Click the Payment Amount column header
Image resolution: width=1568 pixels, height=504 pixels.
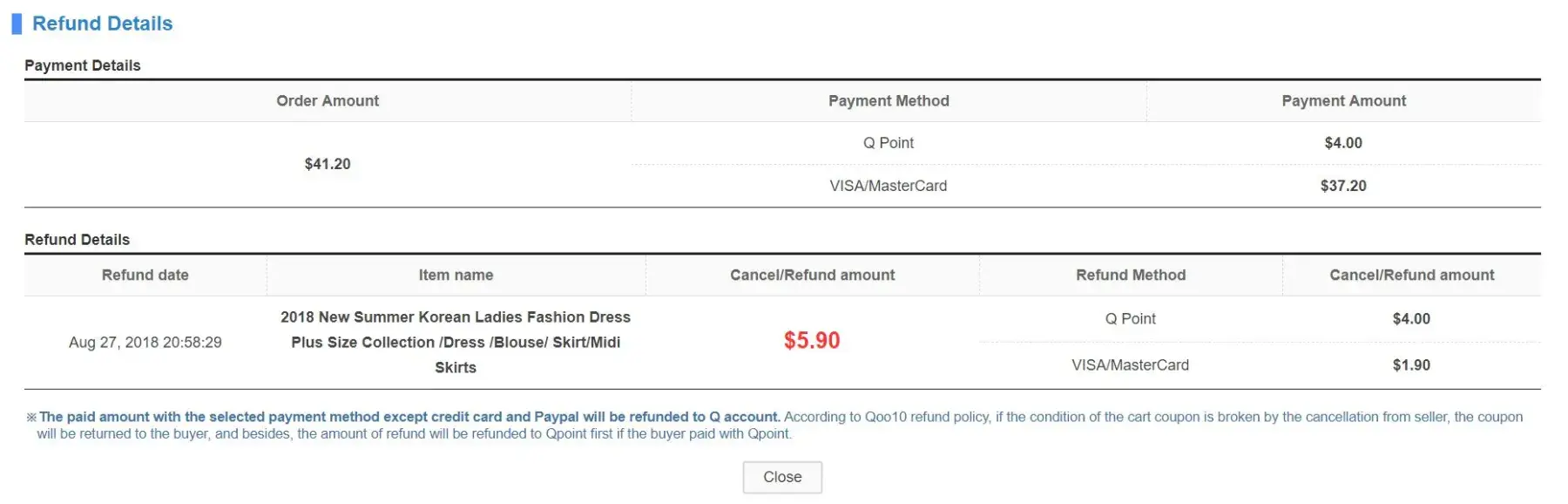point(1343,101)
